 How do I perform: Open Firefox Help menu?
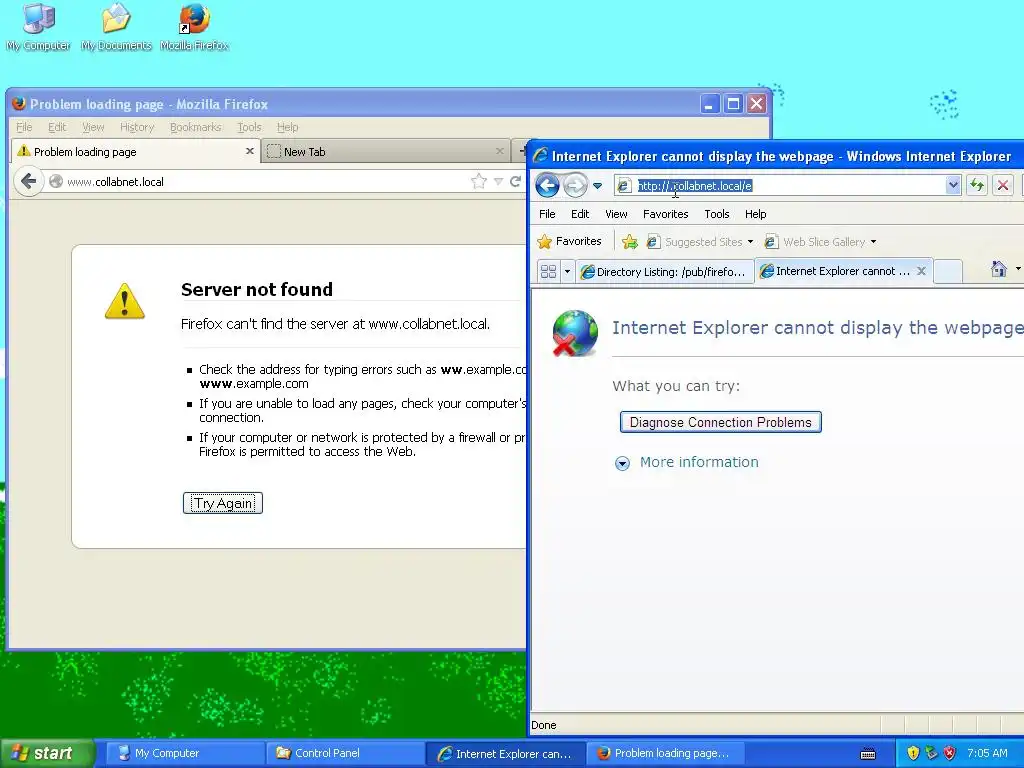tap(287, 127)
